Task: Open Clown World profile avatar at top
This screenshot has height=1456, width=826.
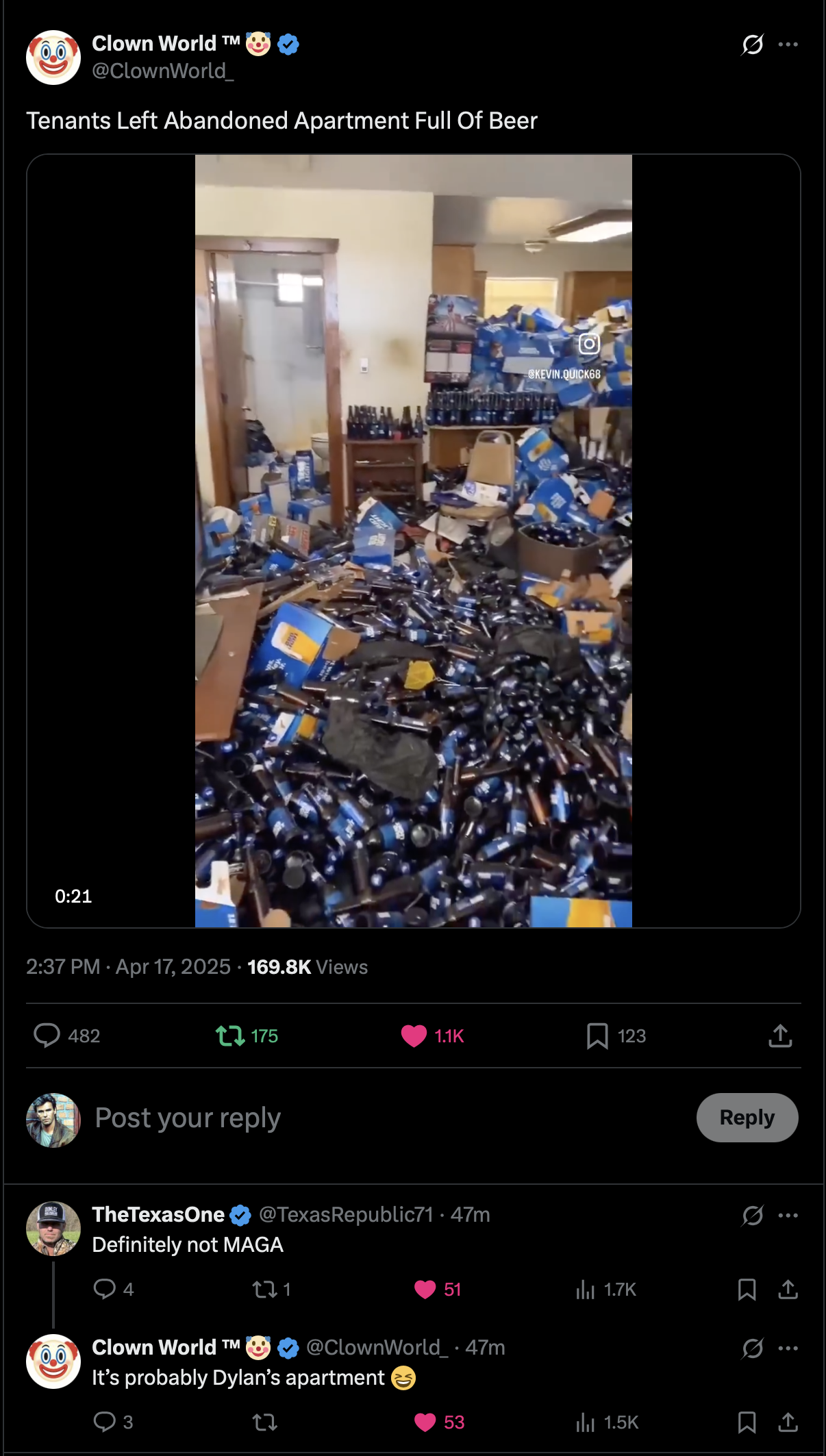Action: coord(53,58)
